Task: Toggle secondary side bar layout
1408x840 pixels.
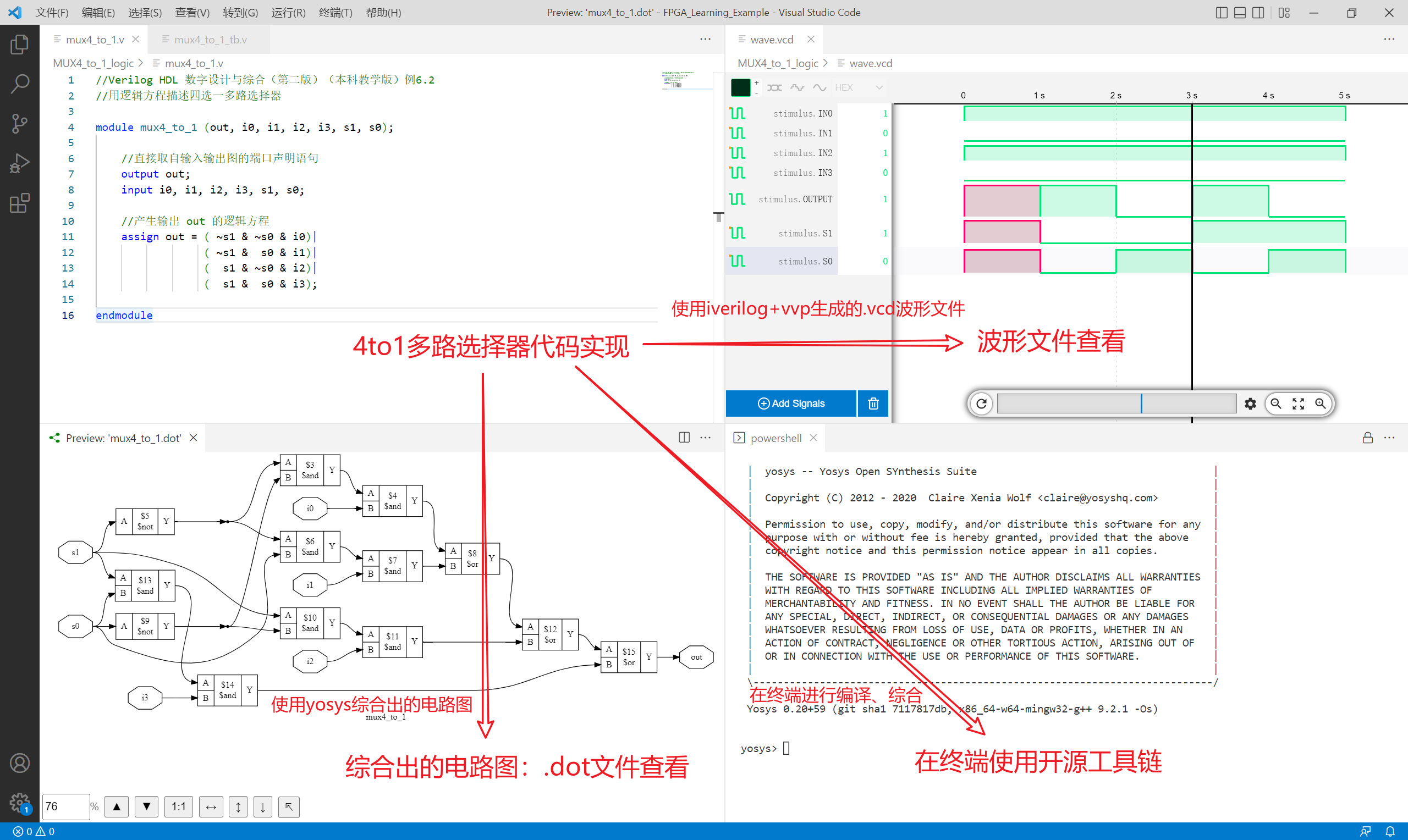Action: (1257, 13)
